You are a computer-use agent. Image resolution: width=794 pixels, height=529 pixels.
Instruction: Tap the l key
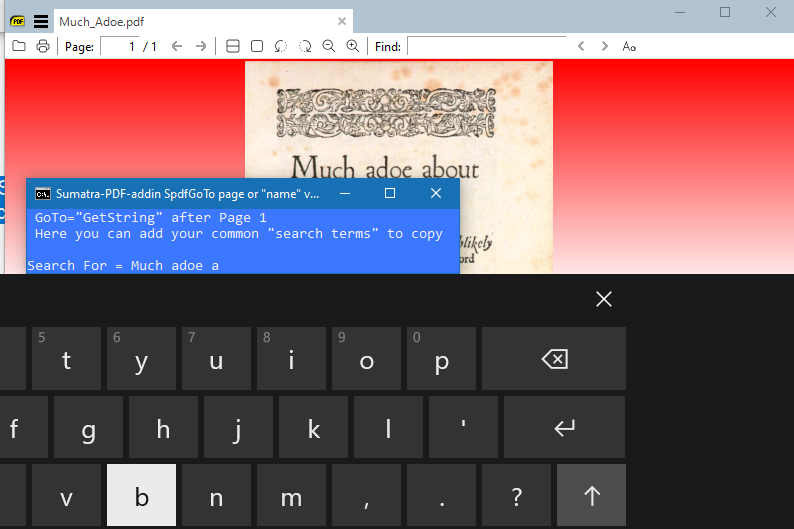[x=388, y=428]
